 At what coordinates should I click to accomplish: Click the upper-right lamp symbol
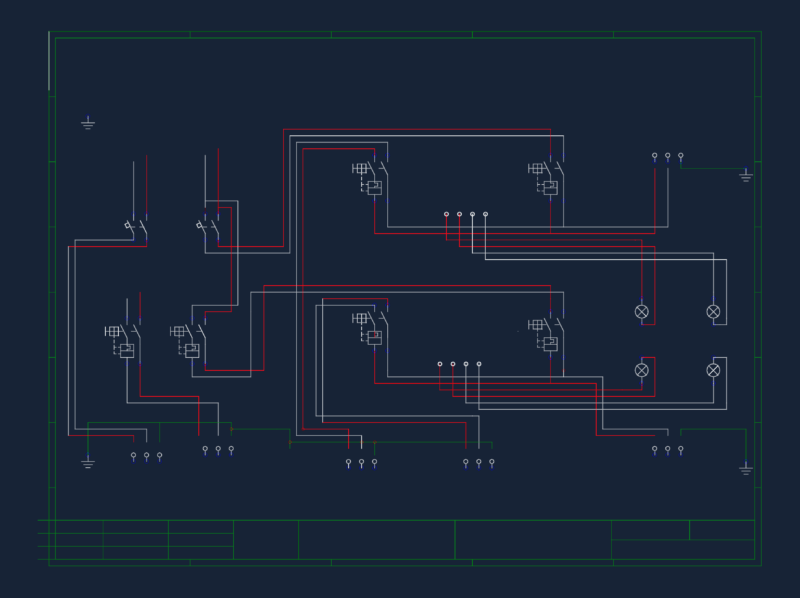pyautogui.click(x=713, y=311)
